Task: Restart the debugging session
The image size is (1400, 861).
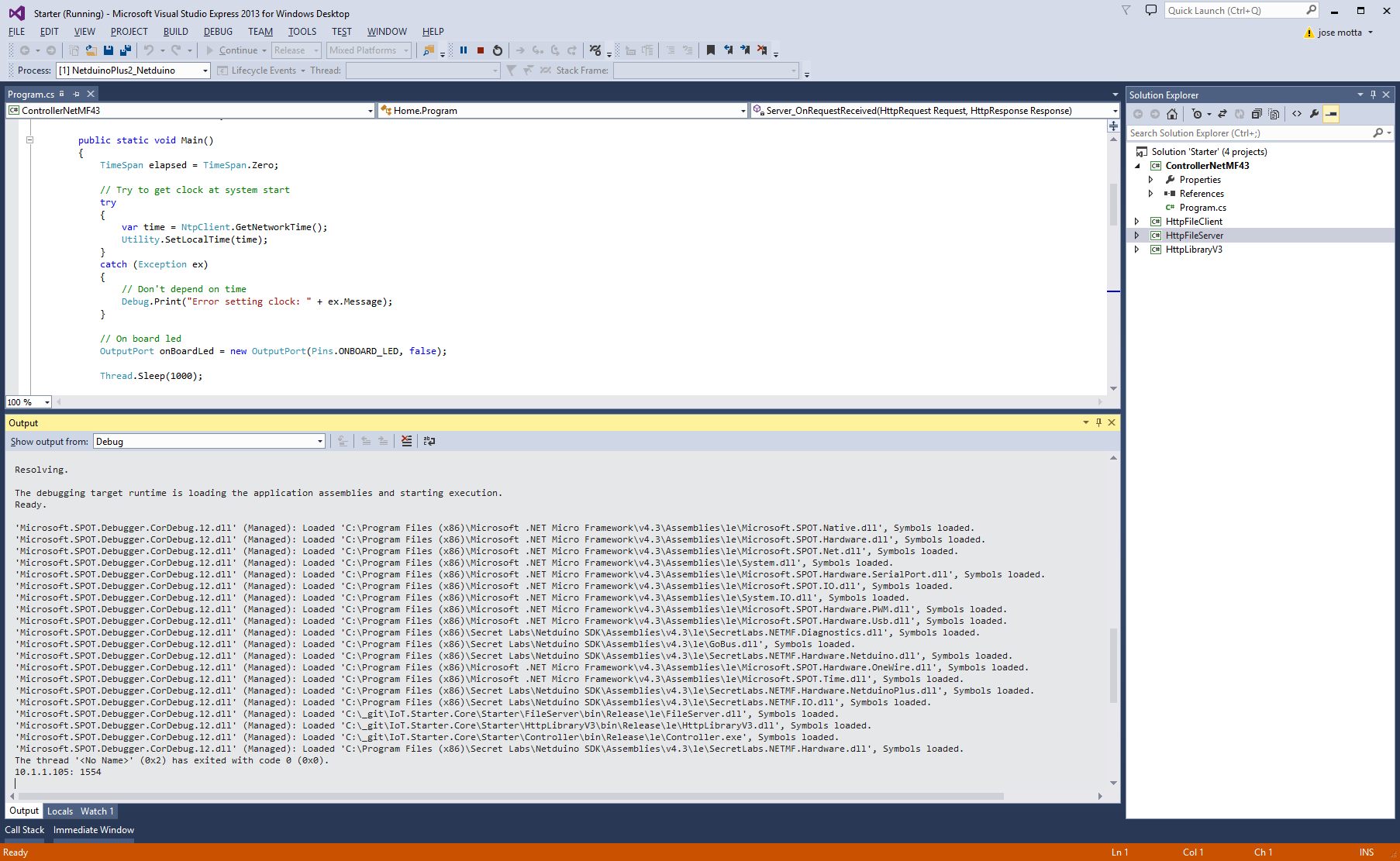Action: pos(498,50)
